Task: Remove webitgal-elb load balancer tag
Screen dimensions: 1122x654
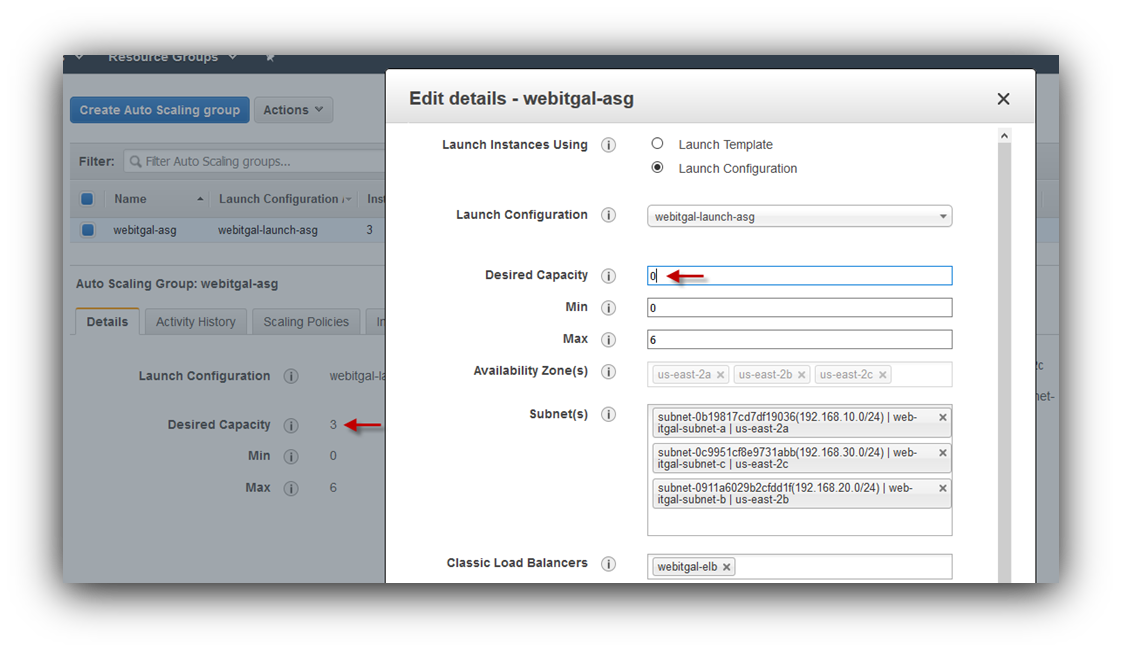Action: pos(726,567)
